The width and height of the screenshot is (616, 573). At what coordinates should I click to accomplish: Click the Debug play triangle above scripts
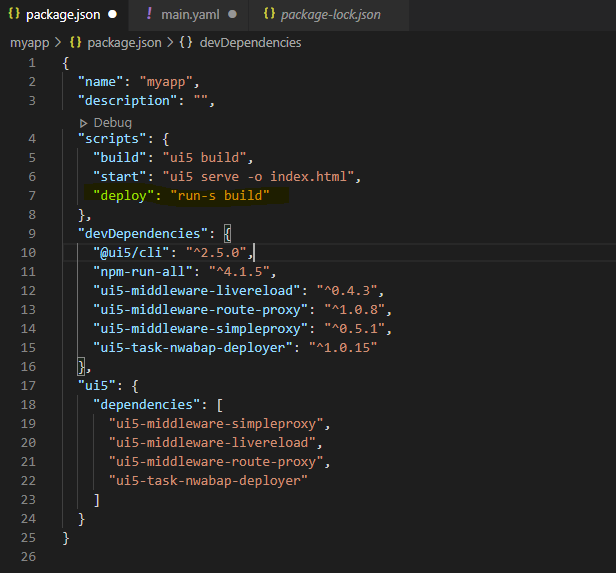pyautogui.click(x=83, y=122)
